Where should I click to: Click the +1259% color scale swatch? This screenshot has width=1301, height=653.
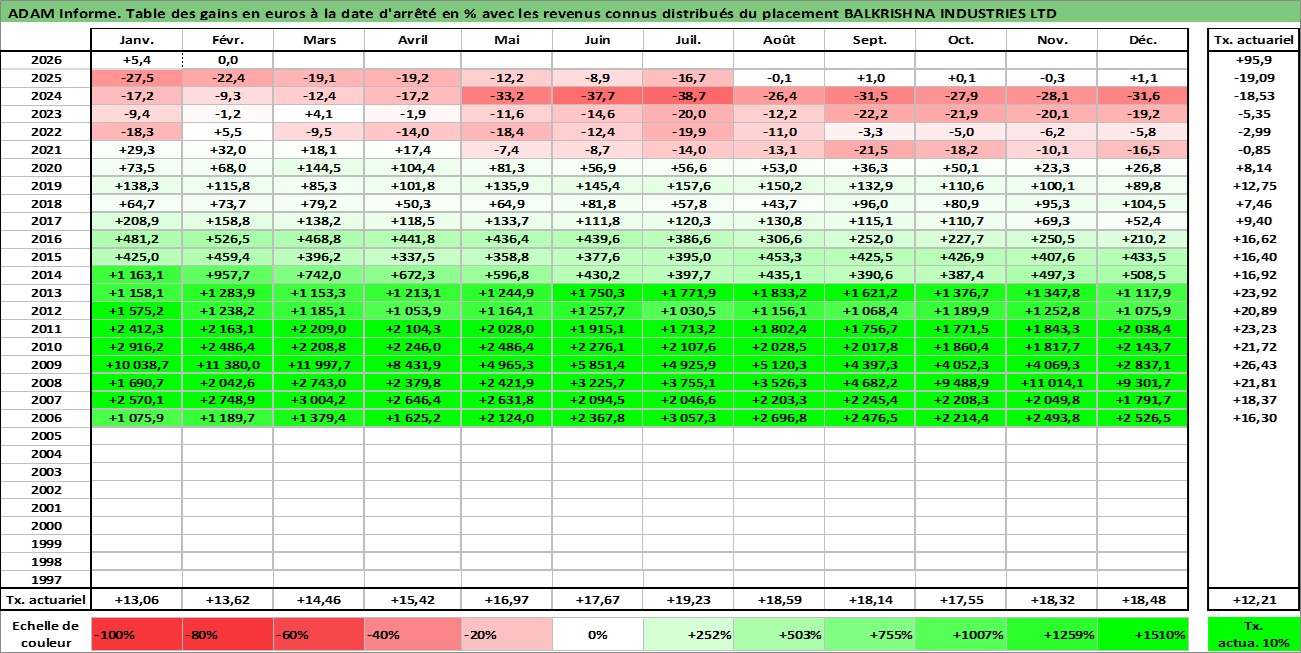(1052, 634)
